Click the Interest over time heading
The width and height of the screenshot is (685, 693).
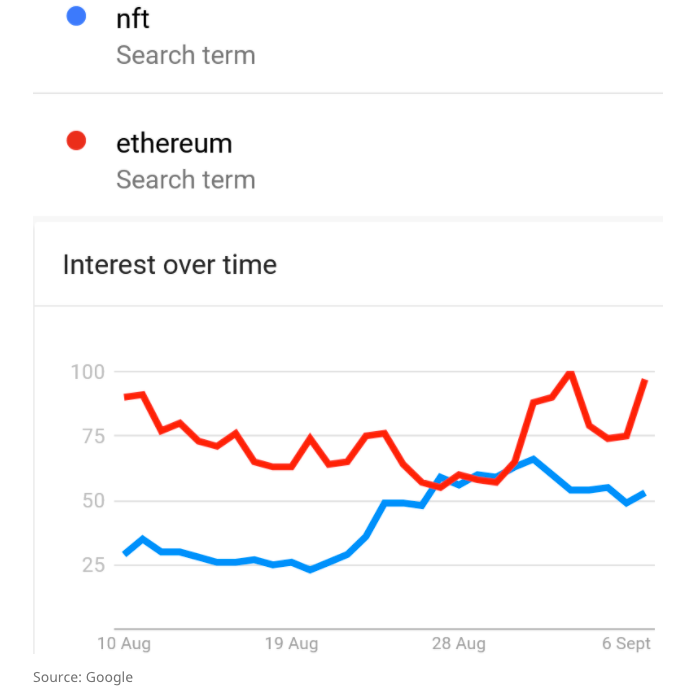[x=169, y=265]
